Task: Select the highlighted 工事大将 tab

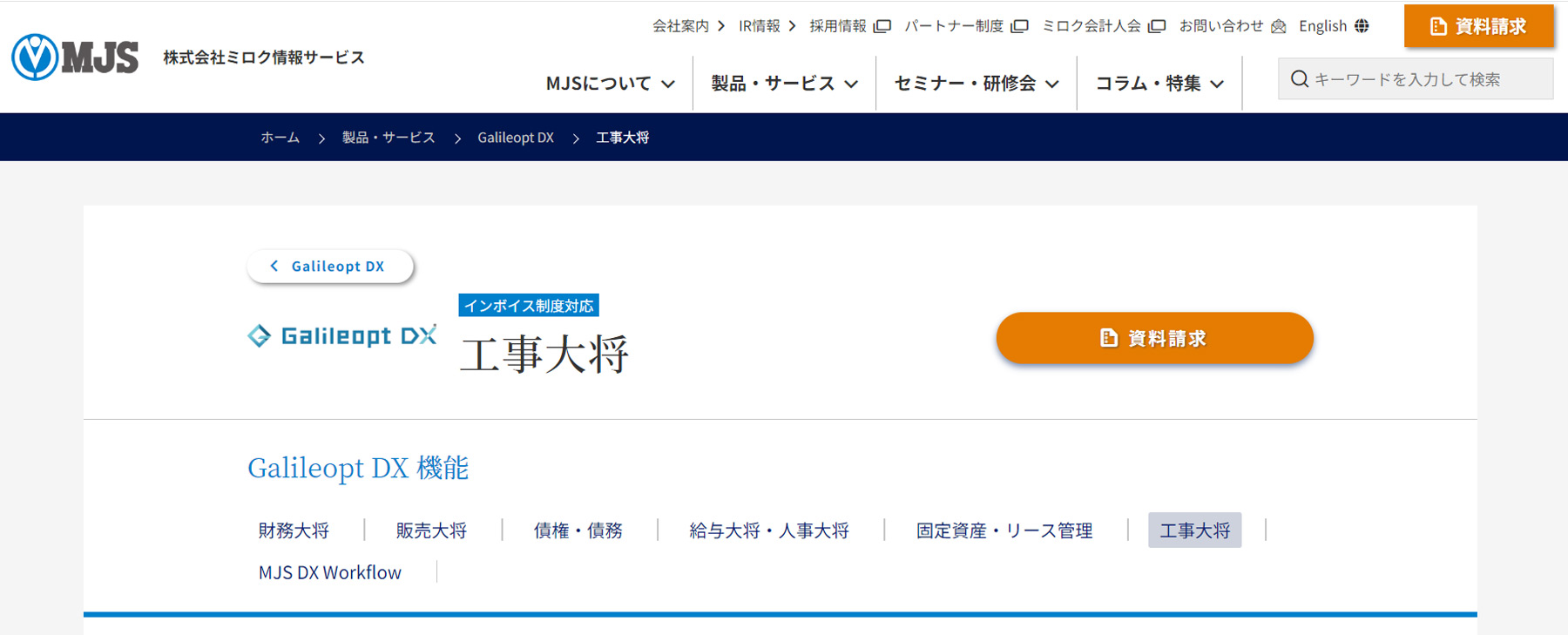Action: pos(1194,530)
